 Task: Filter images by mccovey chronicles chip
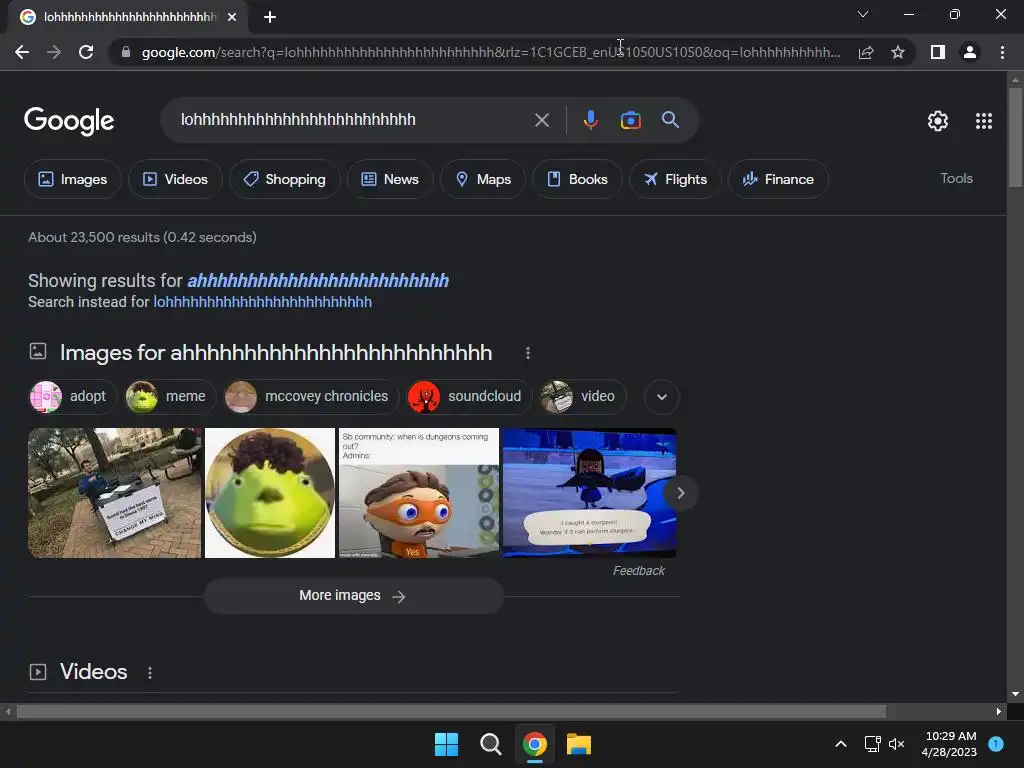point(311,396)
